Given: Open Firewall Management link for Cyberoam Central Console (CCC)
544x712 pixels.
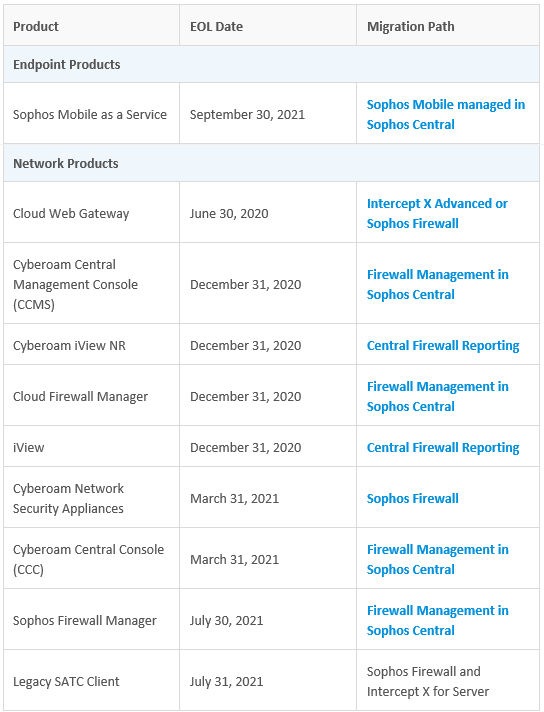Looking at the screenshot, I should pyautogui.click(x=437, y=559).
